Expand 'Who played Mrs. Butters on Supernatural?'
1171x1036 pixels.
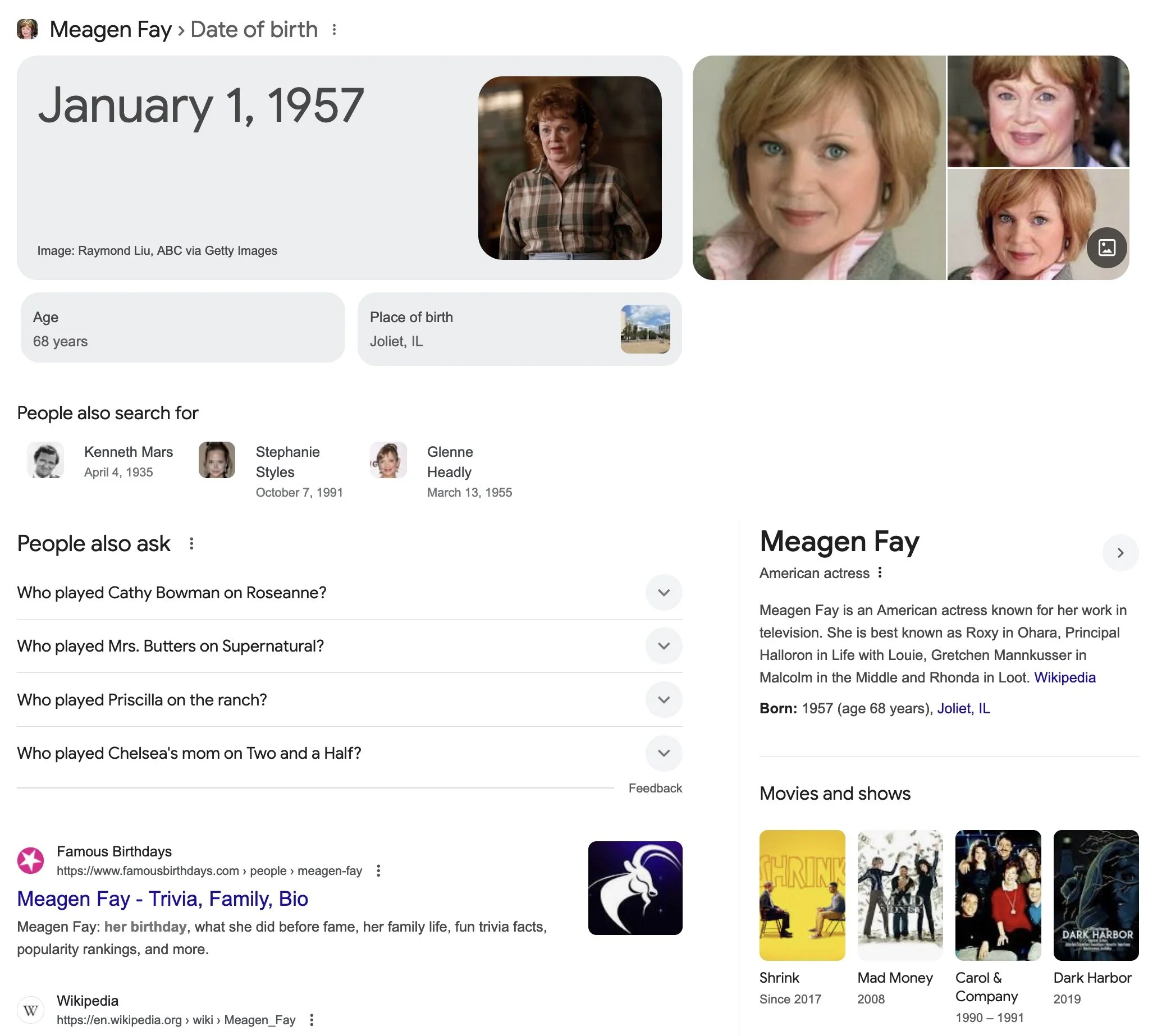(664, 646)
